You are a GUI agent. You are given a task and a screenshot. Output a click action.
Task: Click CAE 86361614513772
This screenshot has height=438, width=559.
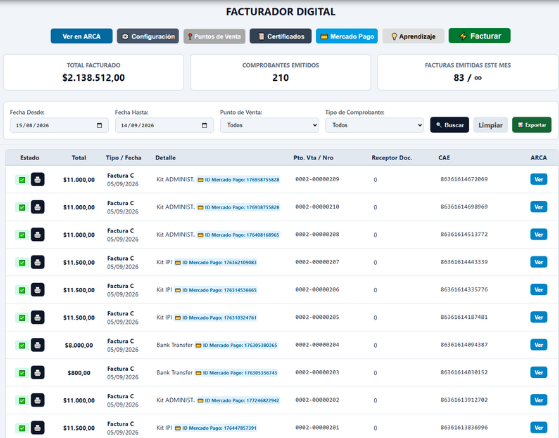[x=464, y=235]
